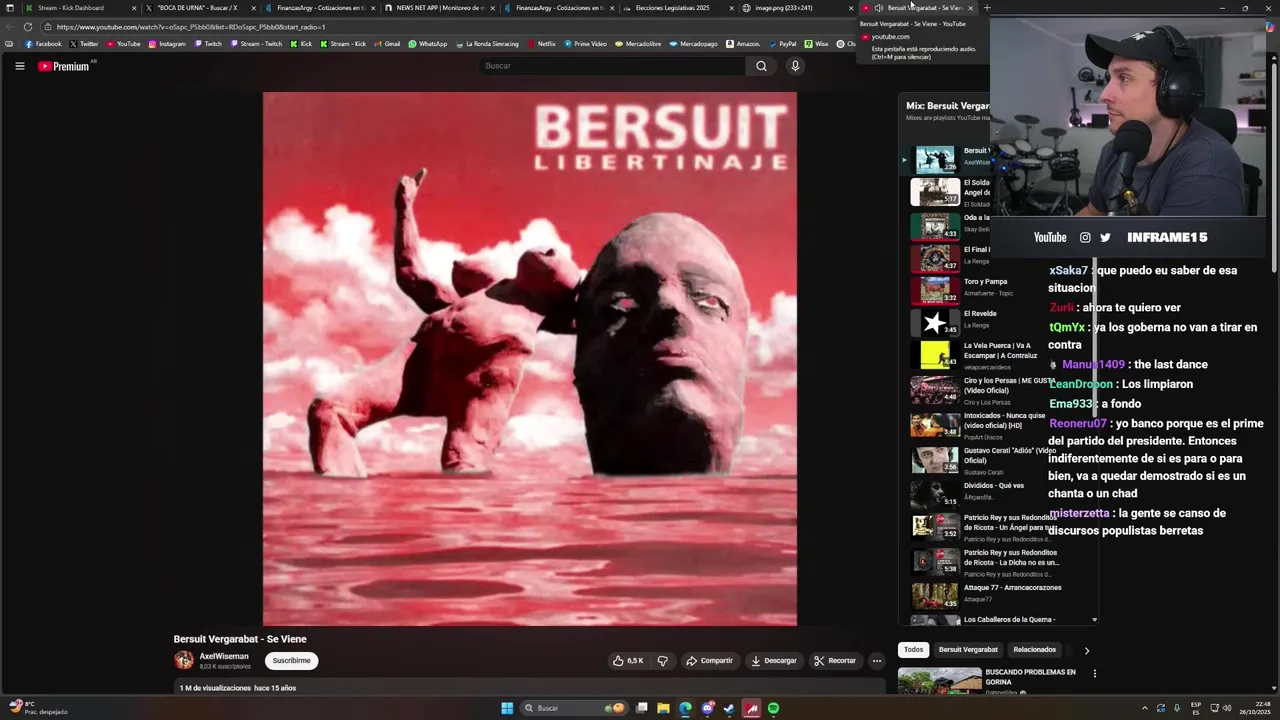The height and width of the screenshot is (720, 1280).
Task: Subscribe with the Suscribirme button
Action: [x=291, y=661]
